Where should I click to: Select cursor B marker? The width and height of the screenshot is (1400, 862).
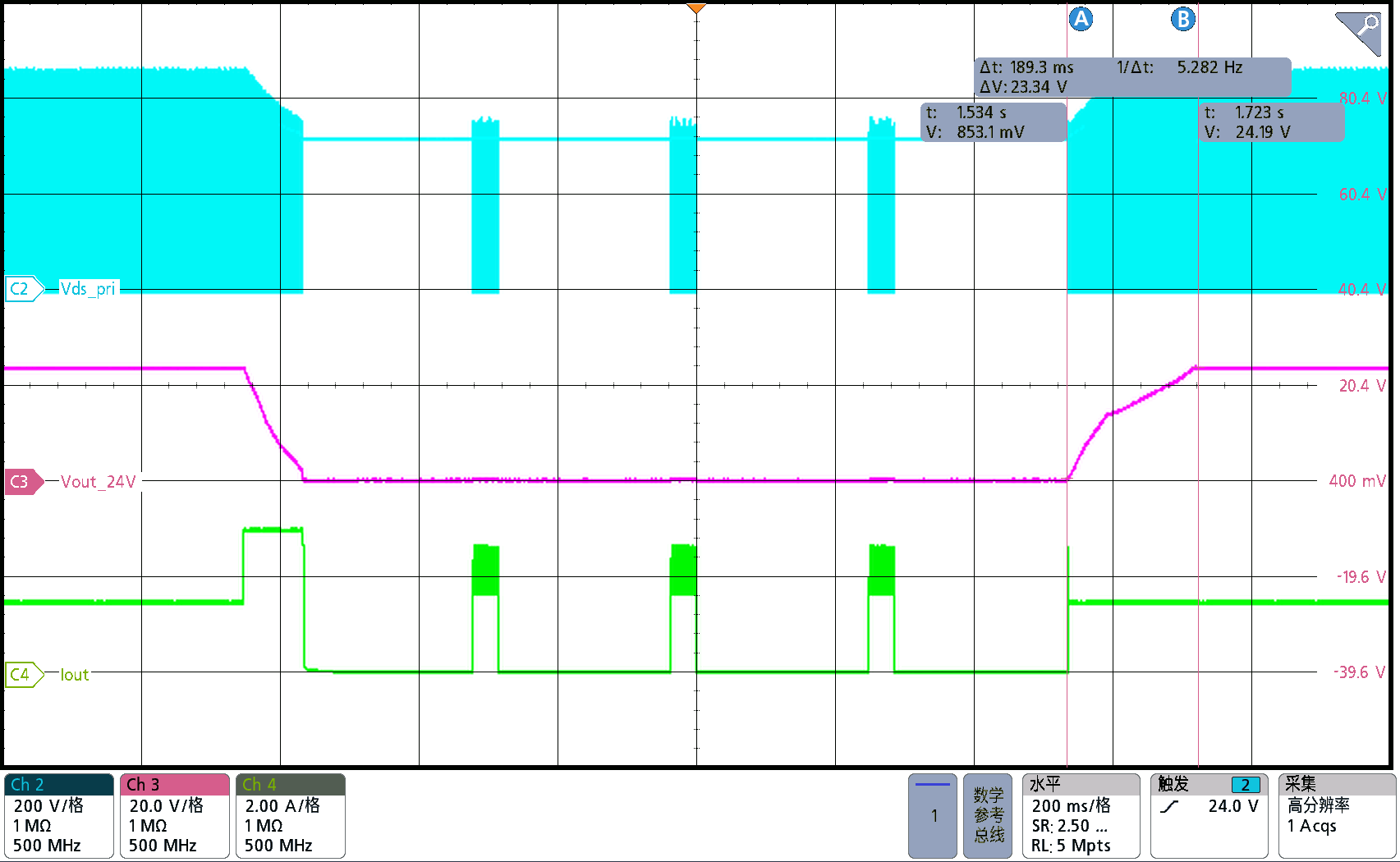click(x=1182, y=19)
